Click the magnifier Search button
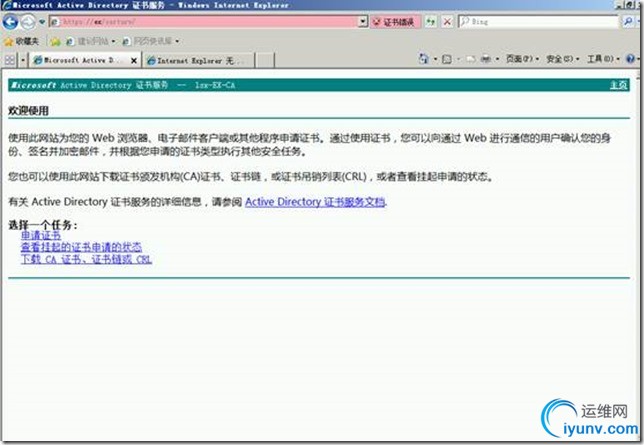This screenshot has width=644, height=445. tap(628, 21)
